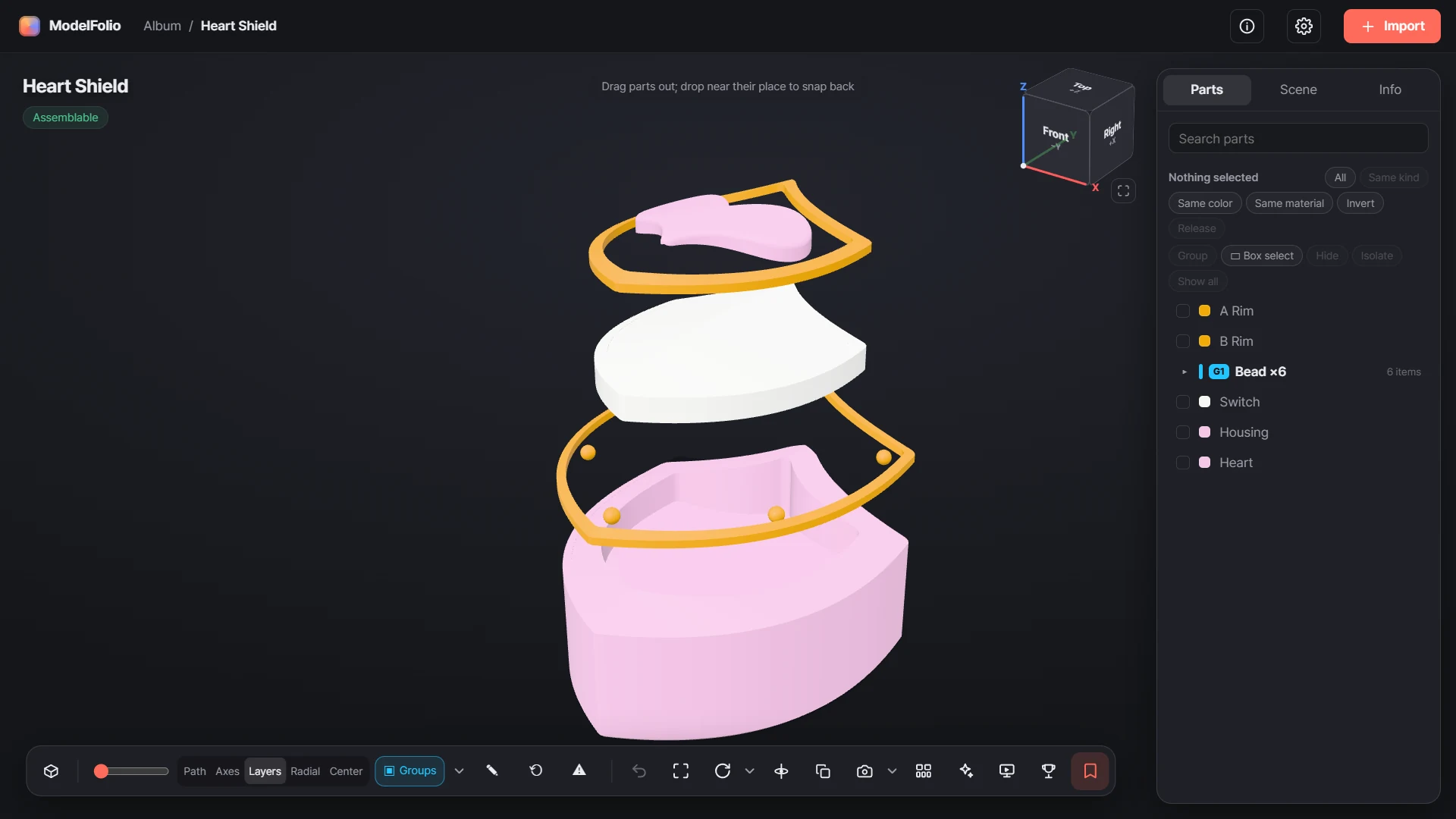Check the Switch part checkbox
Viewport: 1456px width, 819px height.
click(x=1182, y=402)
